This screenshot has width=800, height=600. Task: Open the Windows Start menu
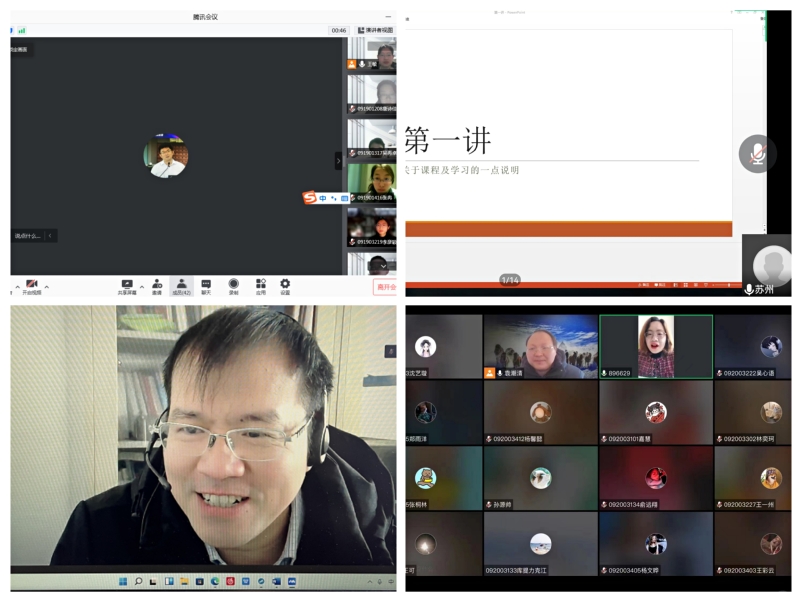tap(123, 581)
